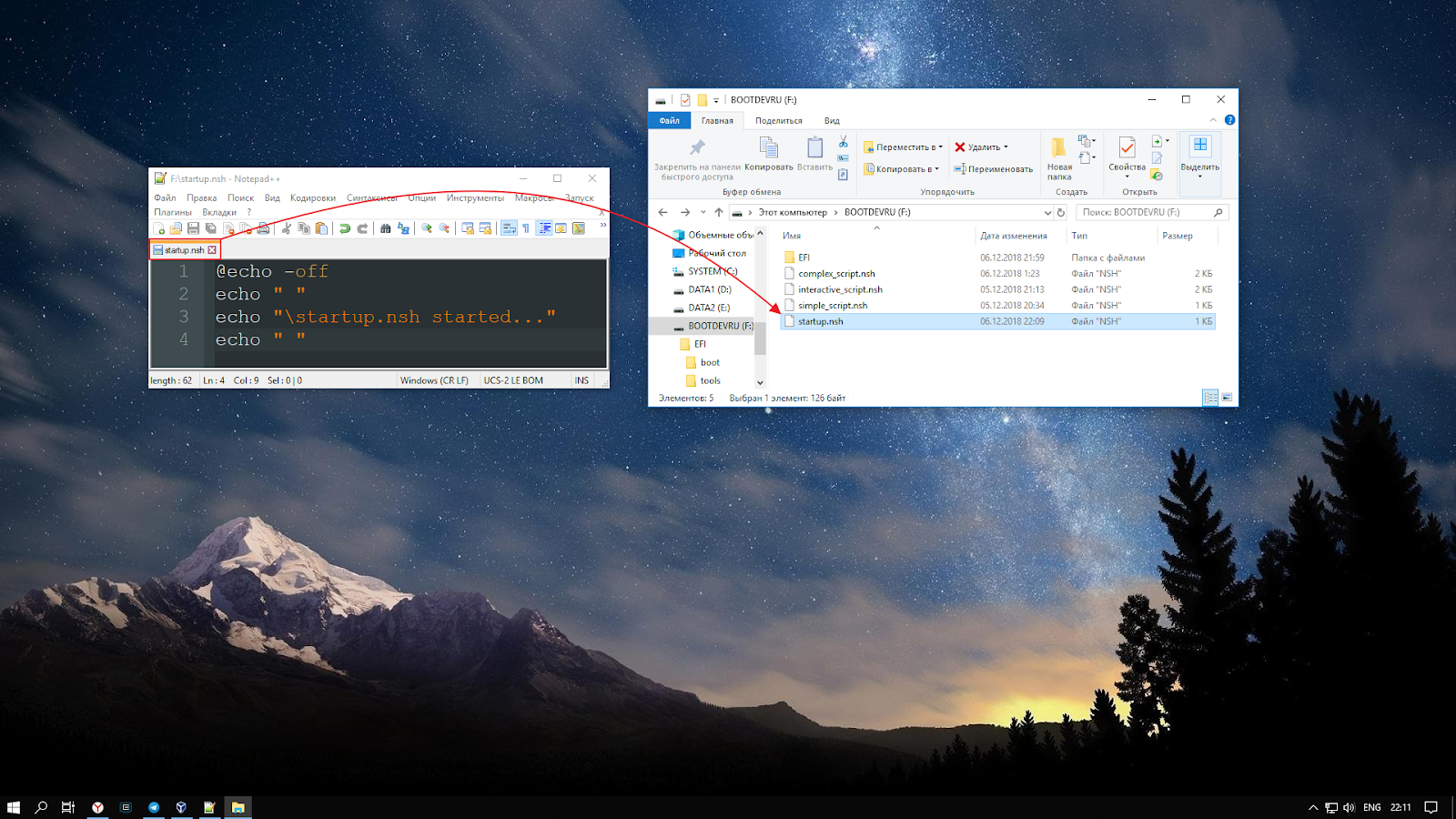Click Переименовать in the Explorer ribbon
Viewport: 1456px width, 819px height.
tap(993, 168)
